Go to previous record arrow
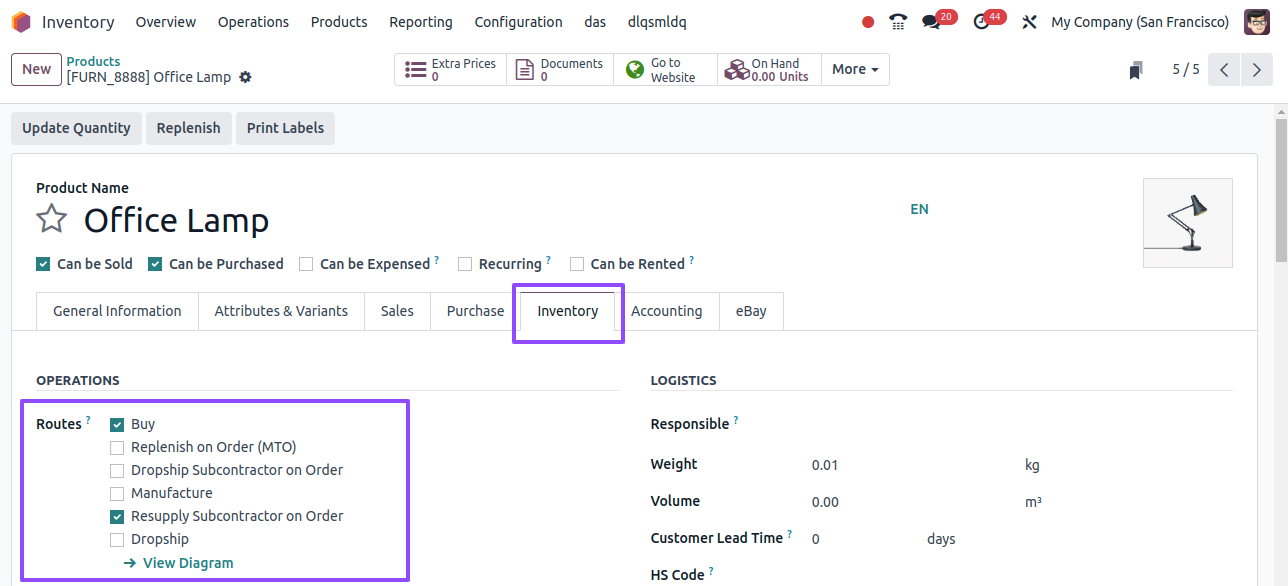The image size is (1288, 586). [x=1225, y=70]
